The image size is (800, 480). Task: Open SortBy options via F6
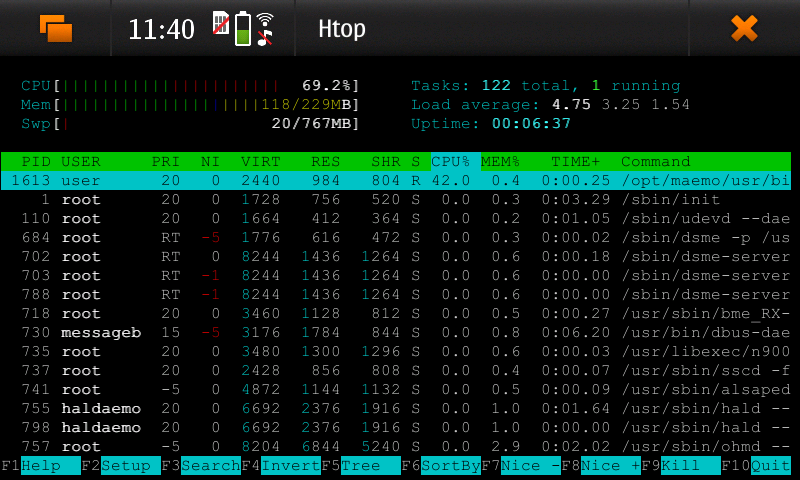(451, 466)
